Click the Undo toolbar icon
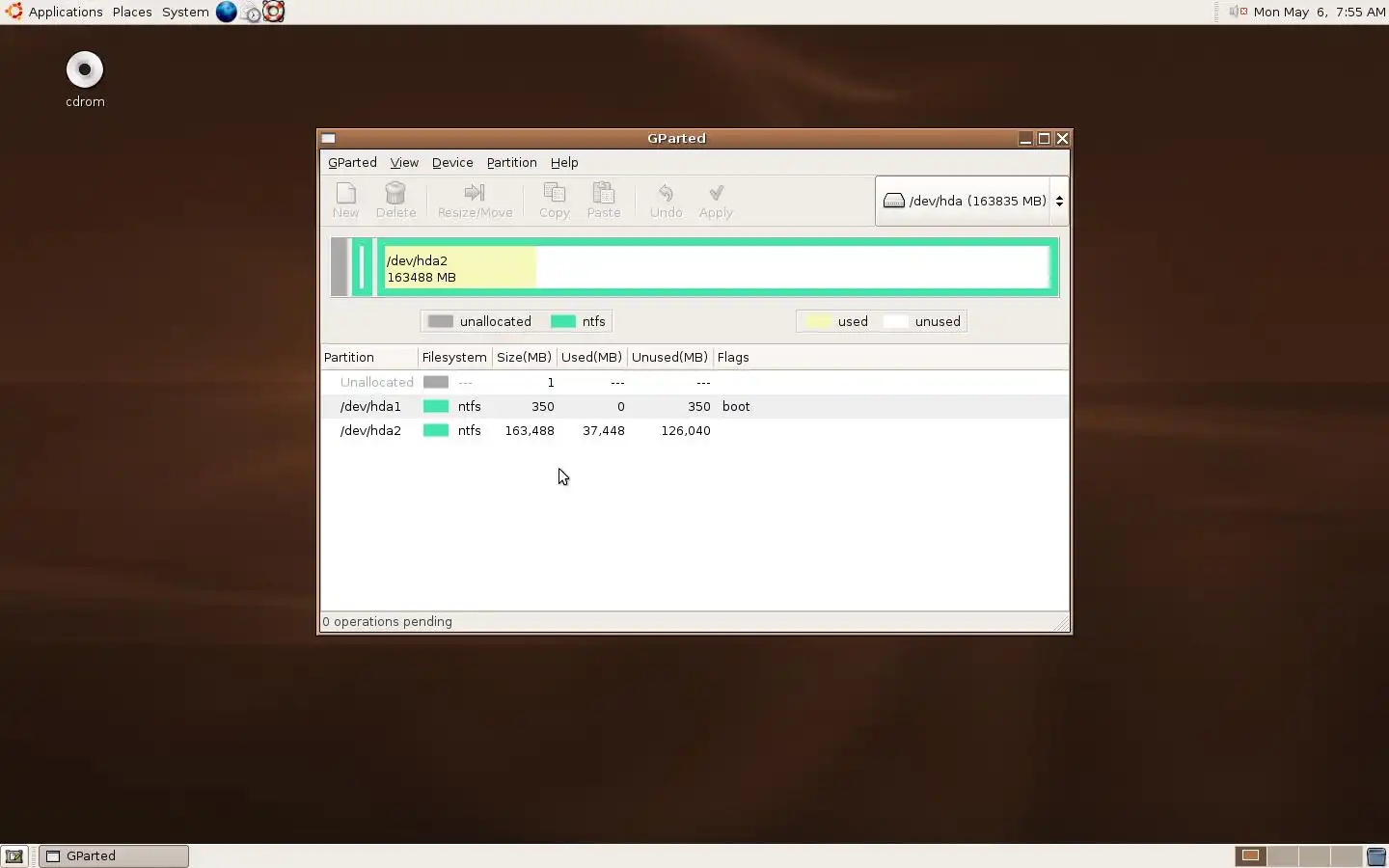This screenshot has width=1389, height=868. tap(666, 201)
